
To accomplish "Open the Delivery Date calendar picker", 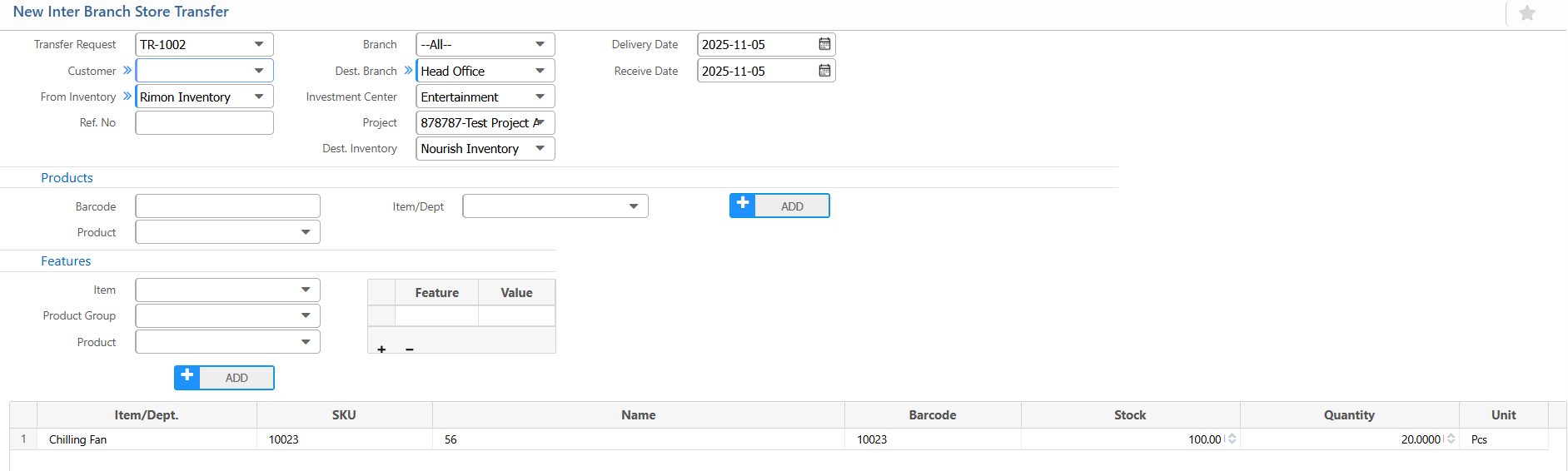I will coord(824,44).
